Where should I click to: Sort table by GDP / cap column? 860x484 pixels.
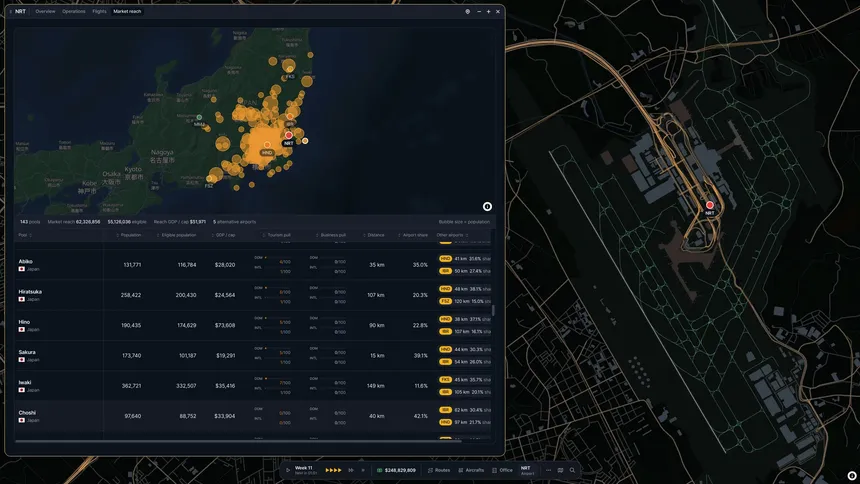tap(223, 235)
